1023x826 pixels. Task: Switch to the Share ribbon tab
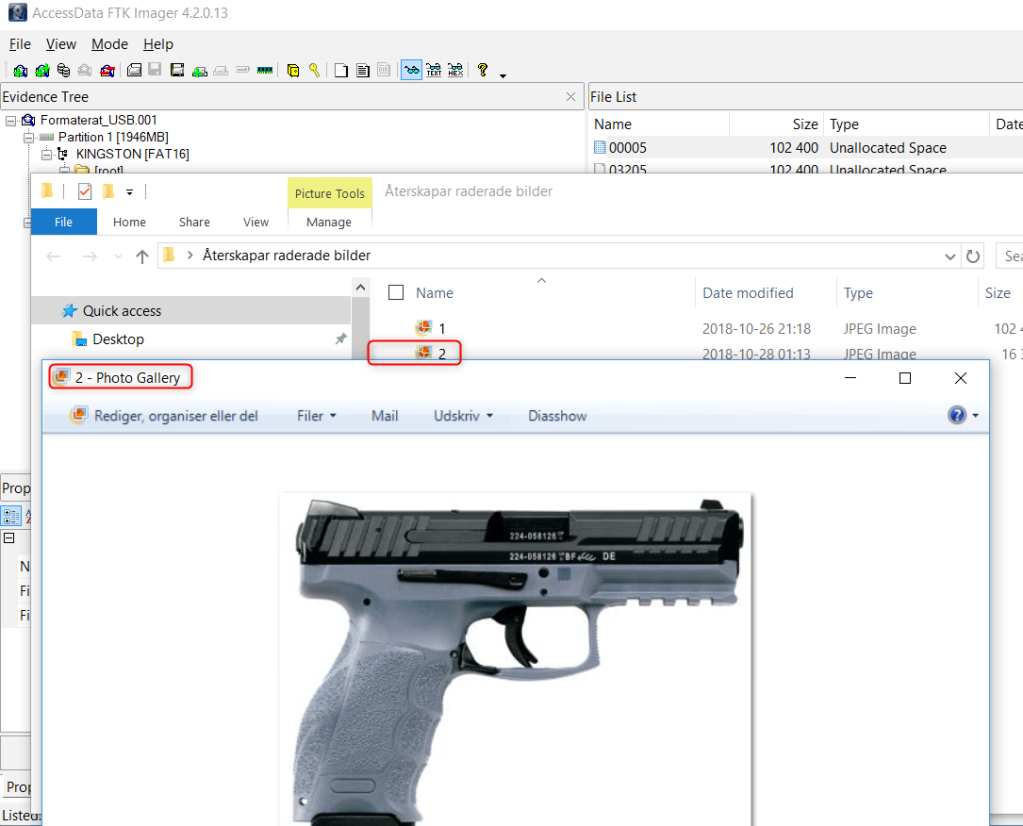[194, 222]
